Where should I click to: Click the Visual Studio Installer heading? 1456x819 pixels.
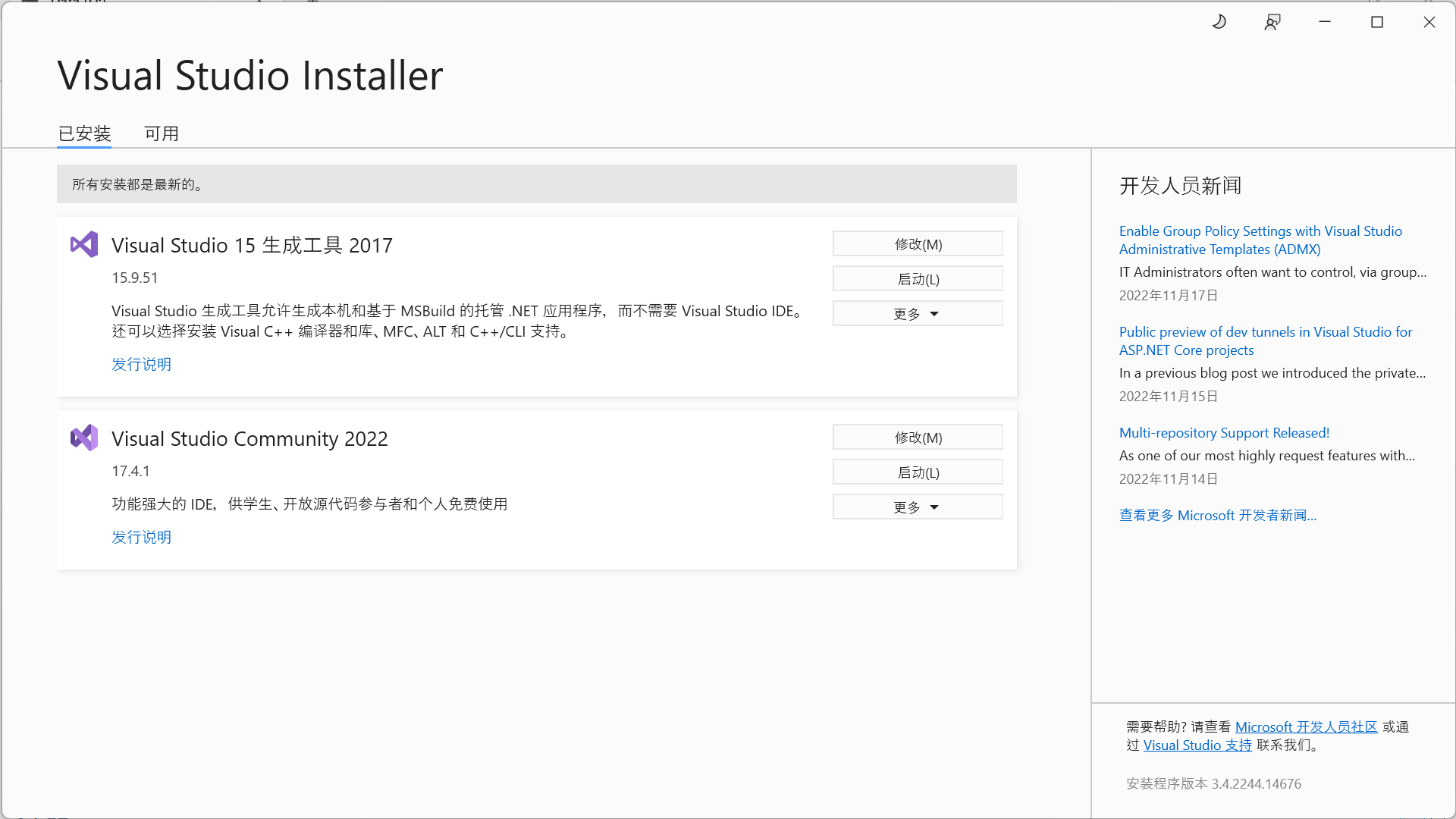point(250,76)
